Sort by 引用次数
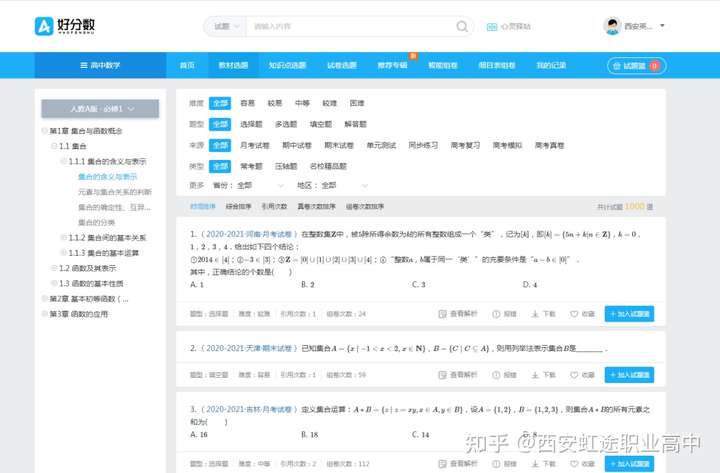Viewport: 720px width, 473px height. [x=274, y=207]
